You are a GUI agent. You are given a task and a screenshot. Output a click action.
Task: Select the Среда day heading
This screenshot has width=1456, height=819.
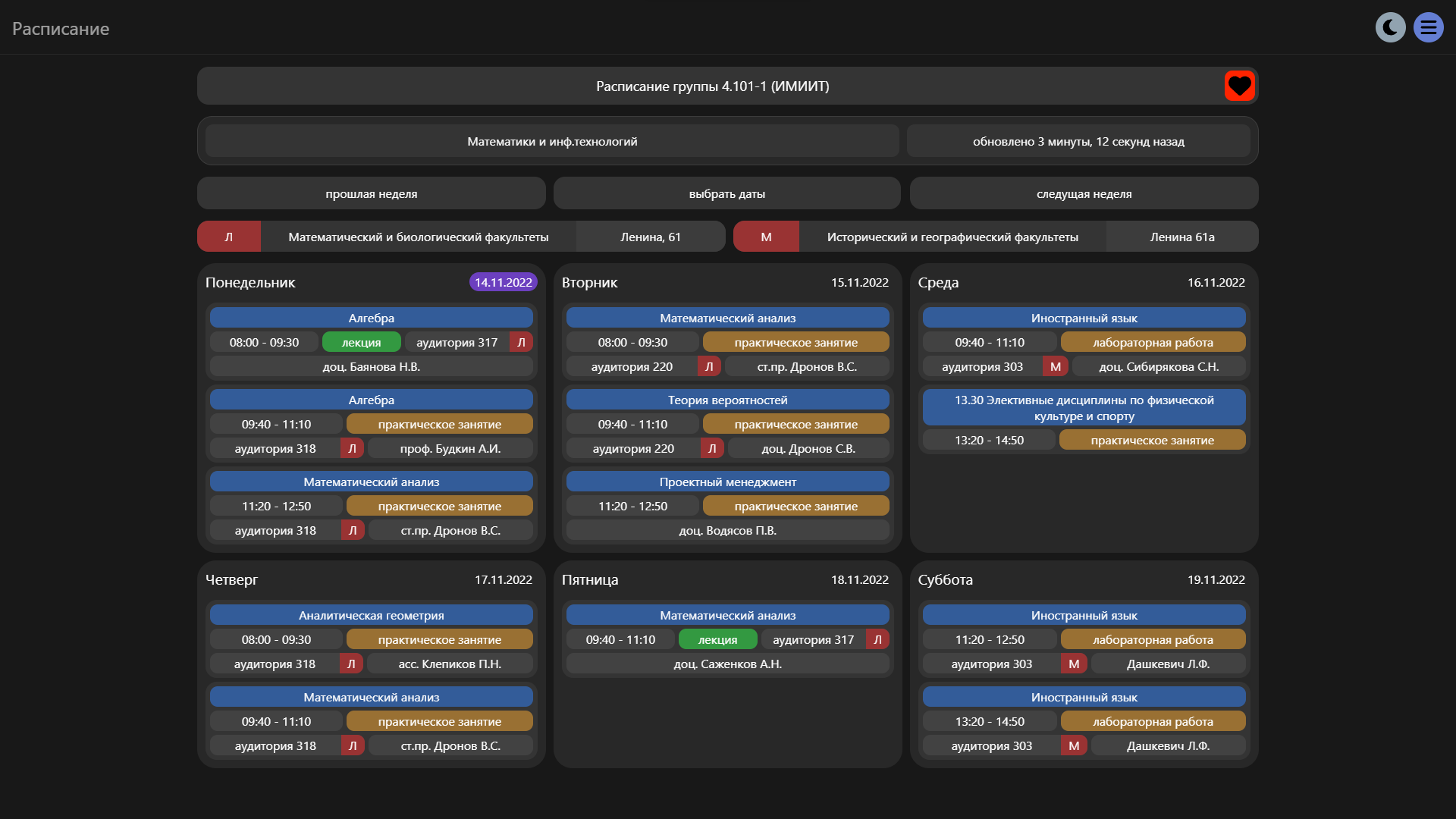pos(939,282)
